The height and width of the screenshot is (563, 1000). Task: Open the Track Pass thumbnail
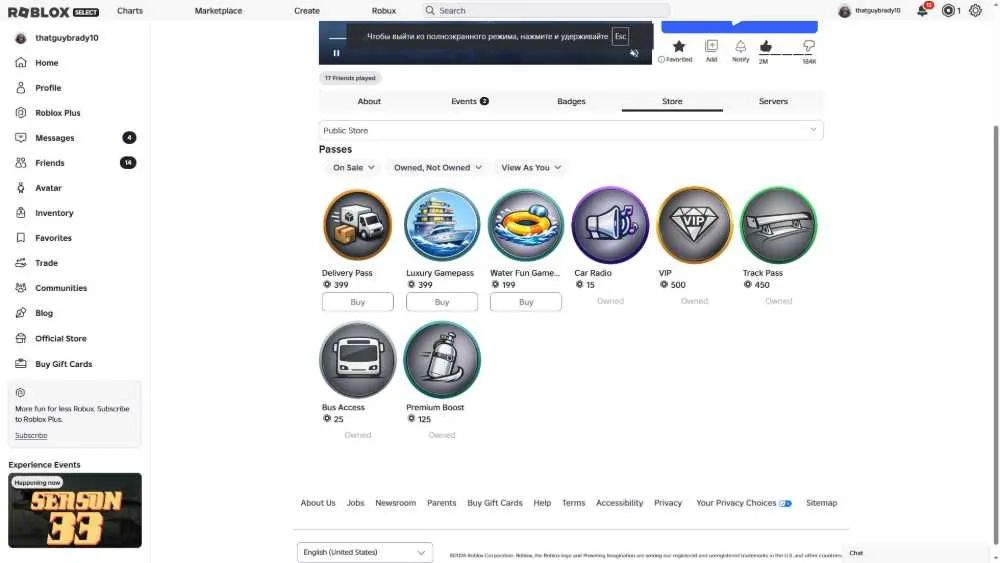point(779,225)
